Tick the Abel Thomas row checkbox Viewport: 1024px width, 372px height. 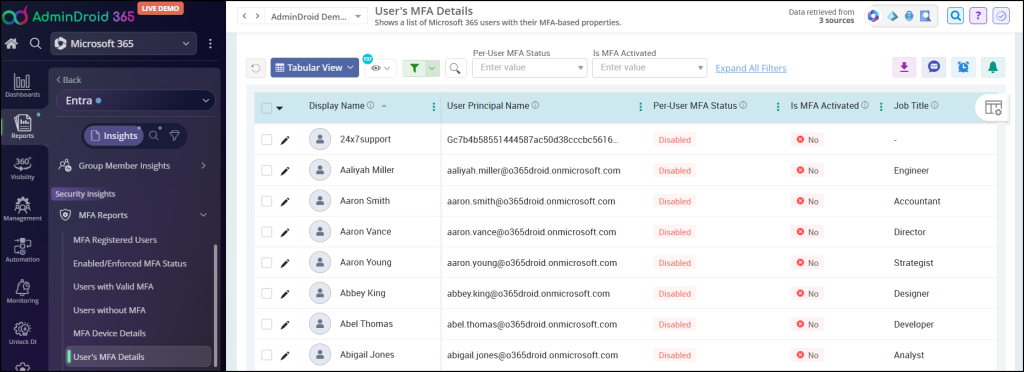pos(266,324)
